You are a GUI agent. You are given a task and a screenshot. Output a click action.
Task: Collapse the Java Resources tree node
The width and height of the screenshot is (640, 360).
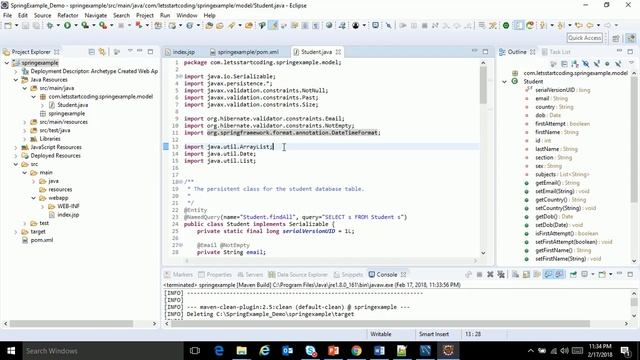(16, 80)
